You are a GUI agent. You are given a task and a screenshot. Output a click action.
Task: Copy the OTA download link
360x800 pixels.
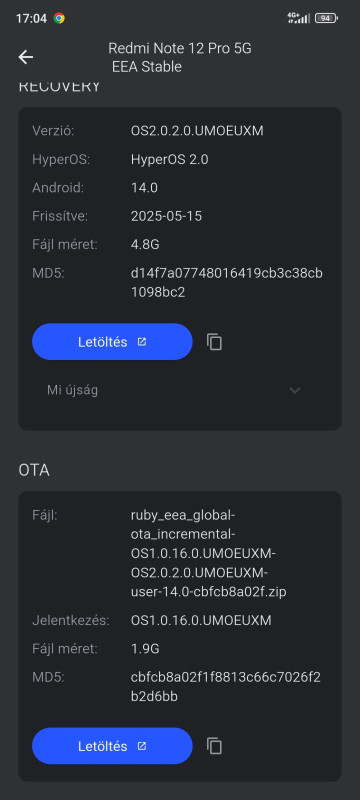215,746
